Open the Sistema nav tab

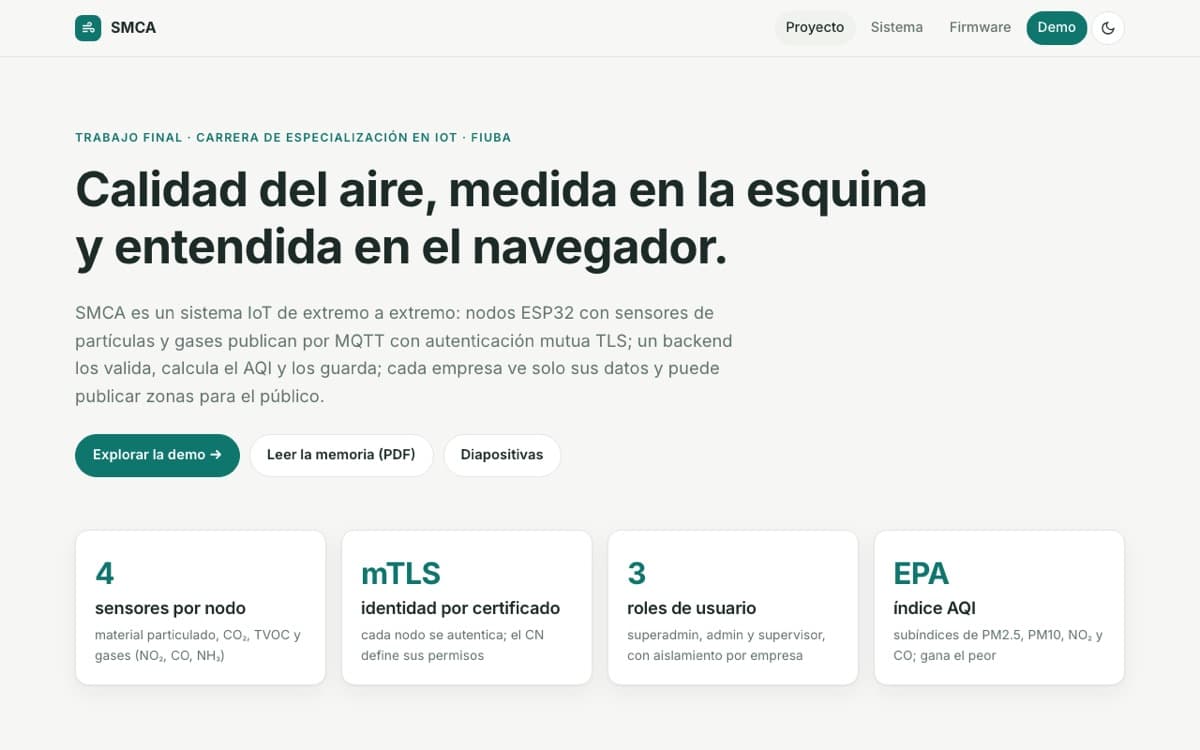tap(897, 28)
